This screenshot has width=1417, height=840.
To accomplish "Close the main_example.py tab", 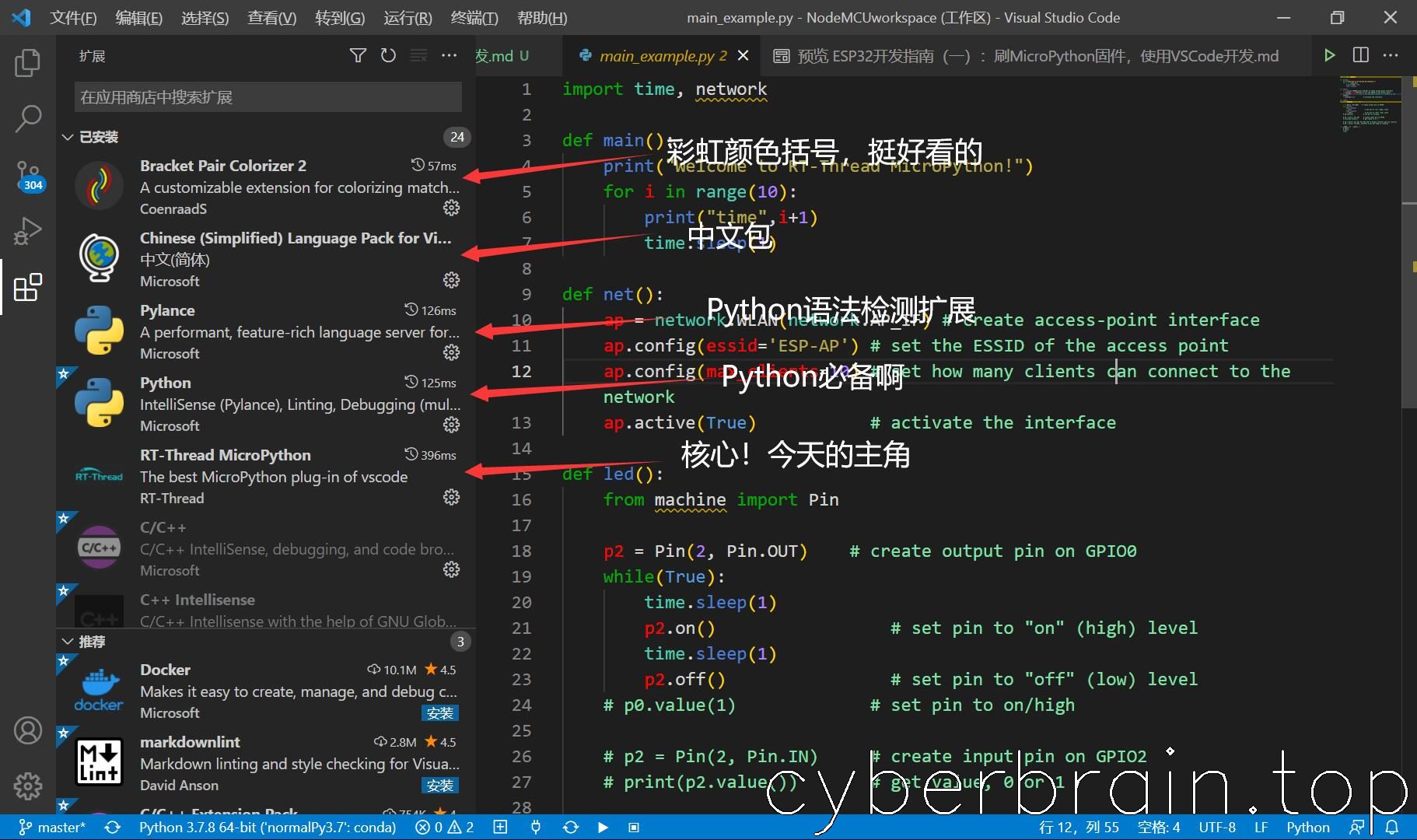I will (743, 56).
